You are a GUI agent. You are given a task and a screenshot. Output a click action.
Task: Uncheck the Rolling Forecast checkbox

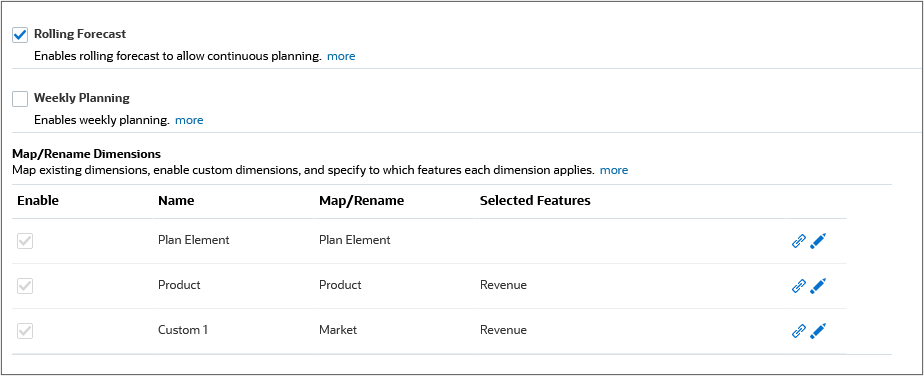(20, 35)
